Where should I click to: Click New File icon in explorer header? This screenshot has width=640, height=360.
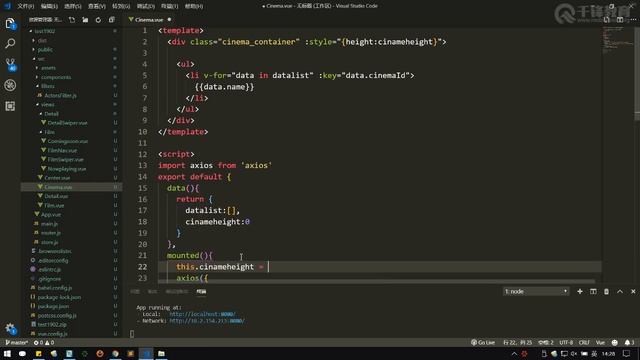[x=72, y=20]
